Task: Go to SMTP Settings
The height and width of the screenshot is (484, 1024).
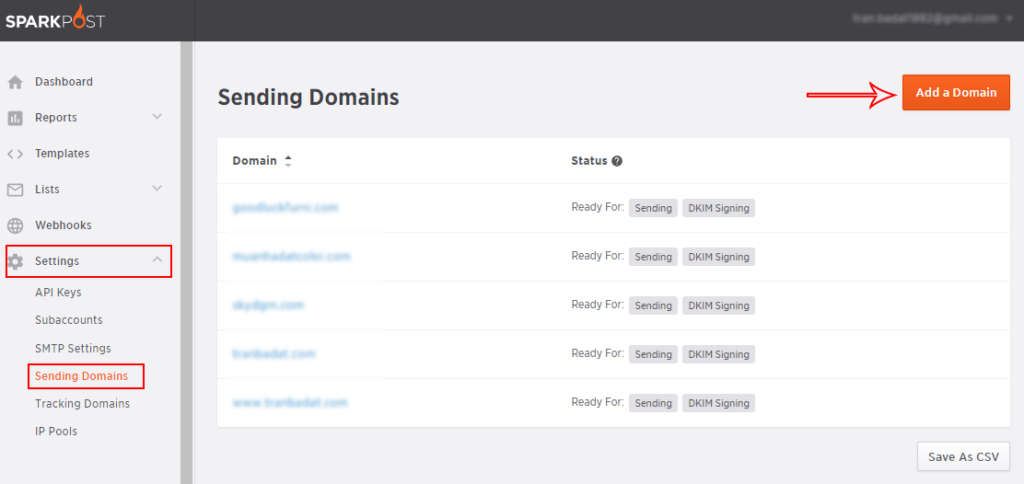Action: pos(73,348)
